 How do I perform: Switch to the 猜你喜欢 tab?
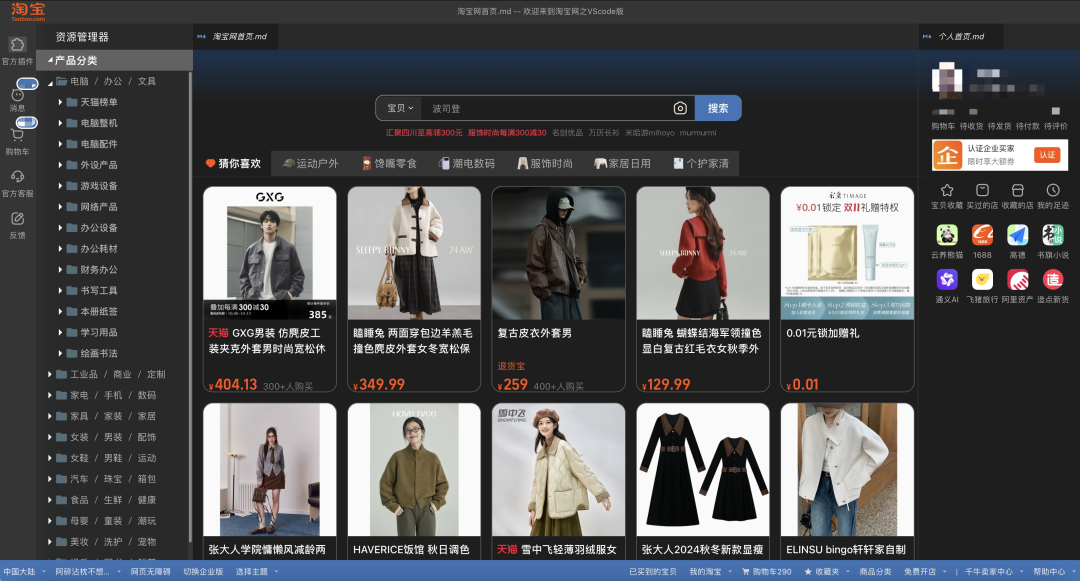coord(233,163)
